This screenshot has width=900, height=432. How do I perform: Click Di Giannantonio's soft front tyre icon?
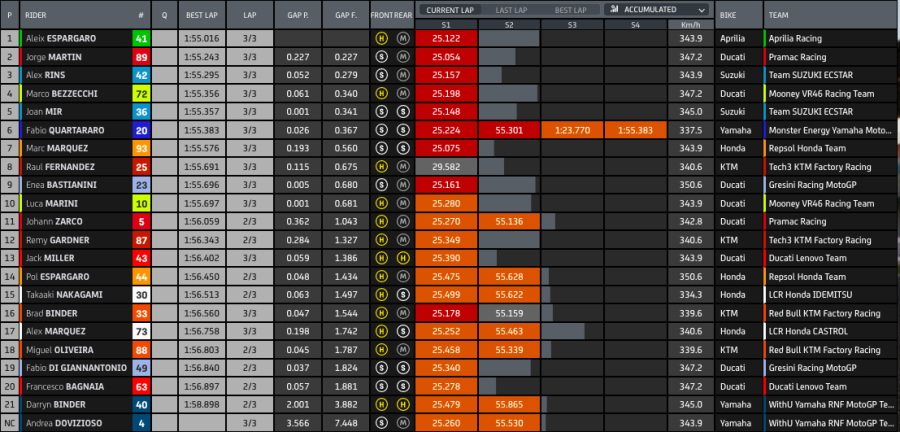tap(381, 368)
